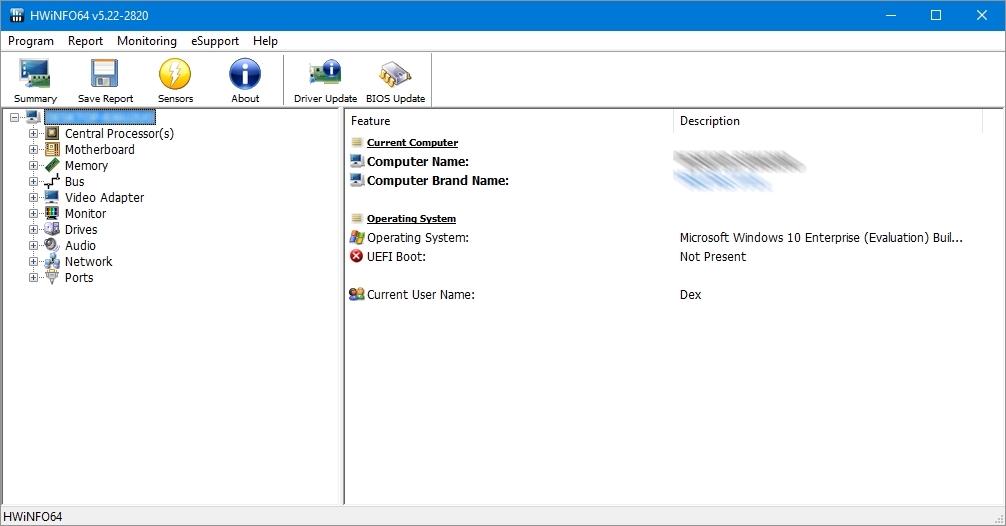Screen dimensions: 1006x526
Task: Expand the Drives tree node
Action: coord(33,230)
